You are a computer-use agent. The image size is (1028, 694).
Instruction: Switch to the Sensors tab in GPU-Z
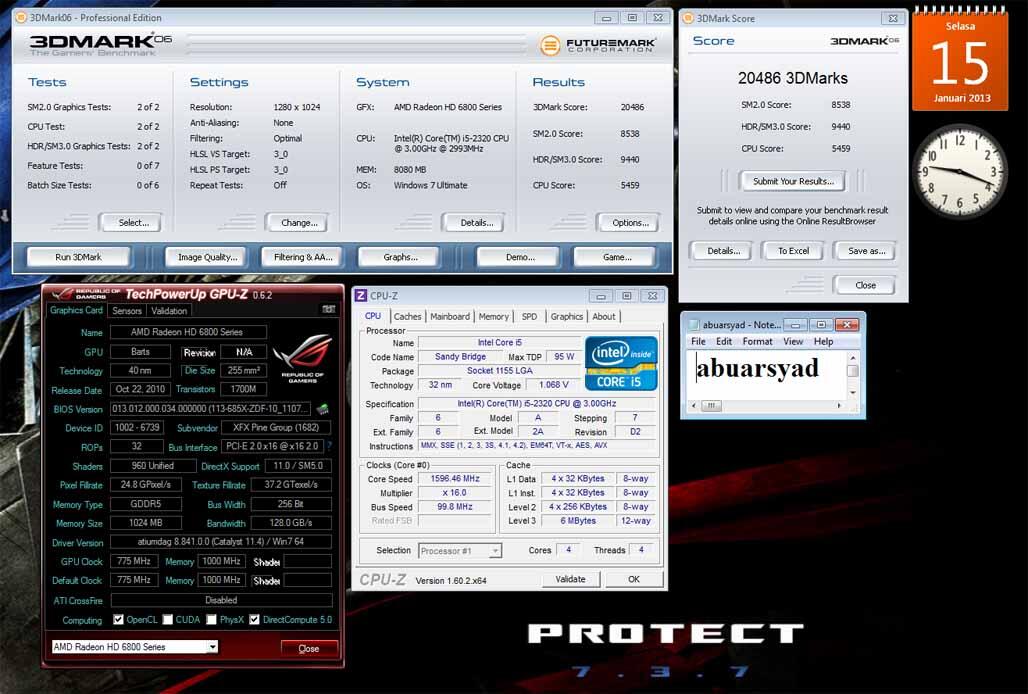click(127, 311)
